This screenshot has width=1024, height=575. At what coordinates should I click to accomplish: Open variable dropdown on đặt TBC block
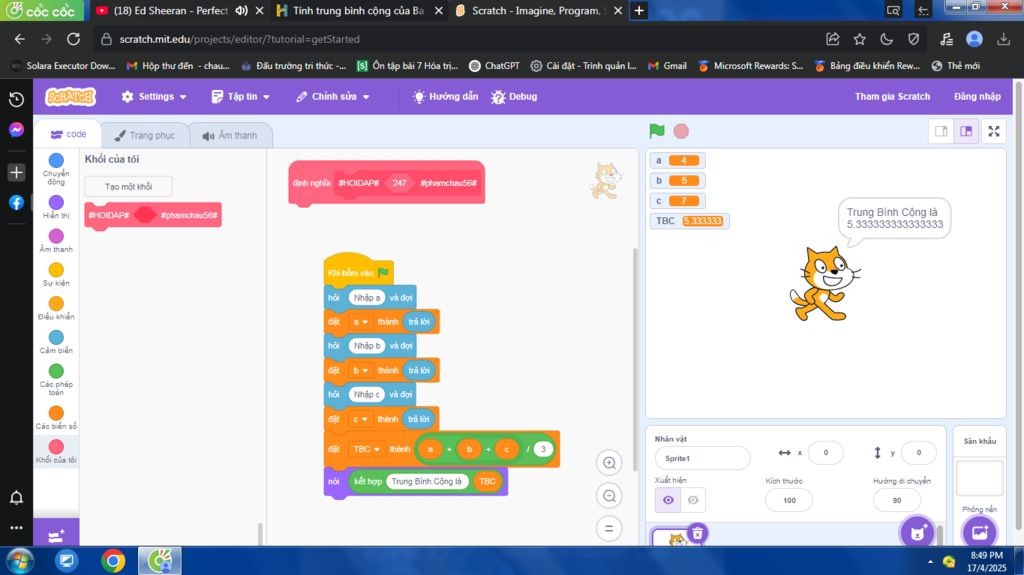pyautogui.click(x=366, y=449)
